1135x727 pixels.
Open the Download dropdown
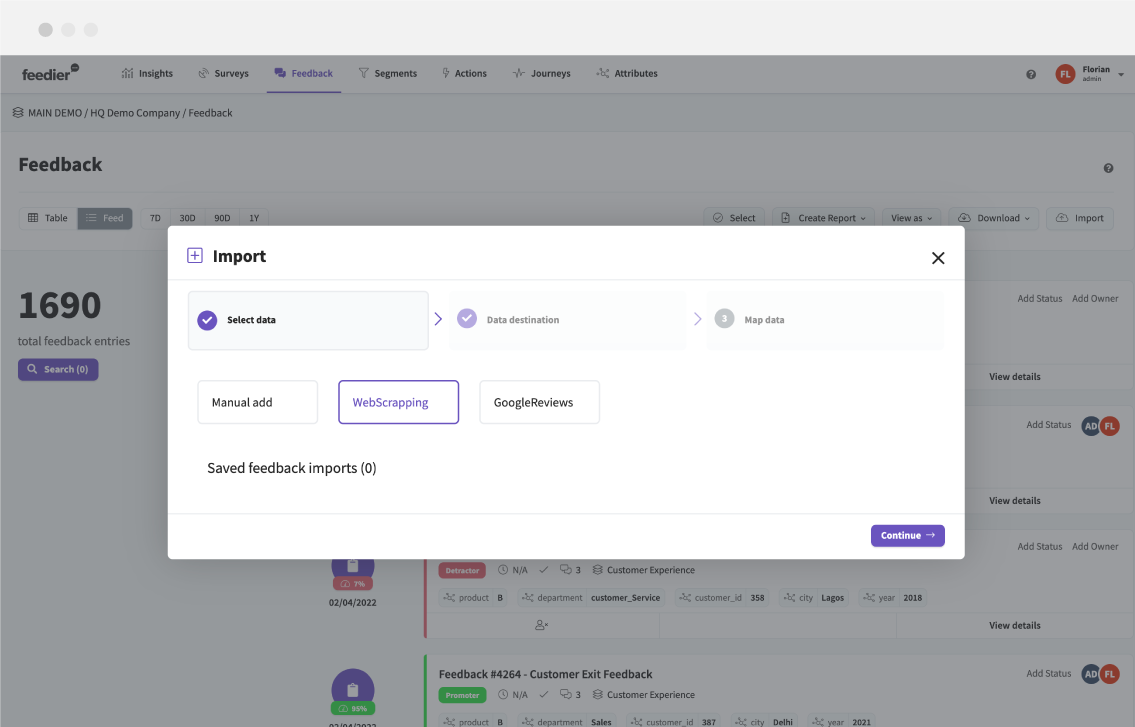(993, 217)
